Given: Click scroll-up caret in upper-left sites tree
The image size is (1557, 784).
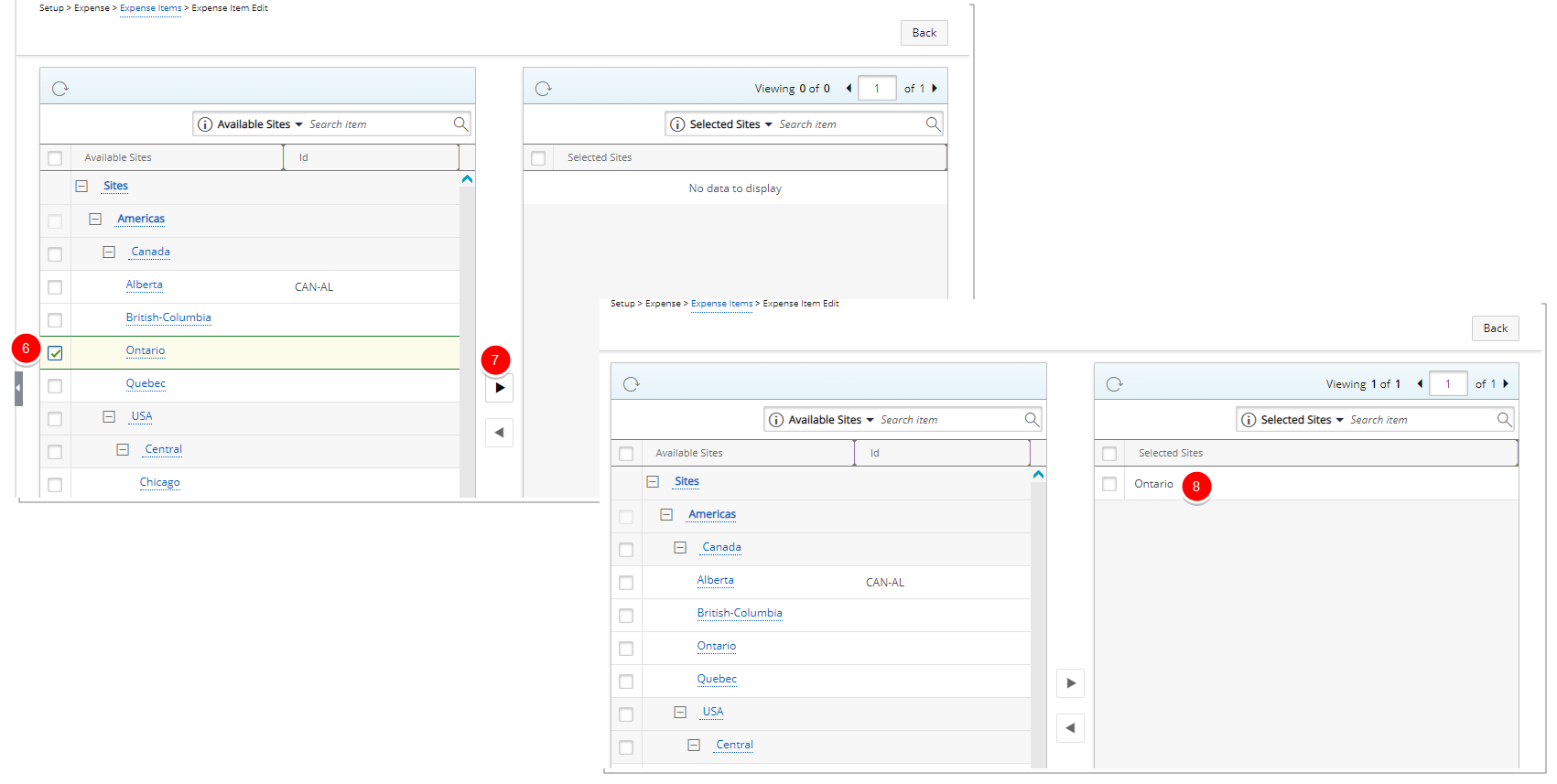Looking at the screenshot, I should point(467,179).
